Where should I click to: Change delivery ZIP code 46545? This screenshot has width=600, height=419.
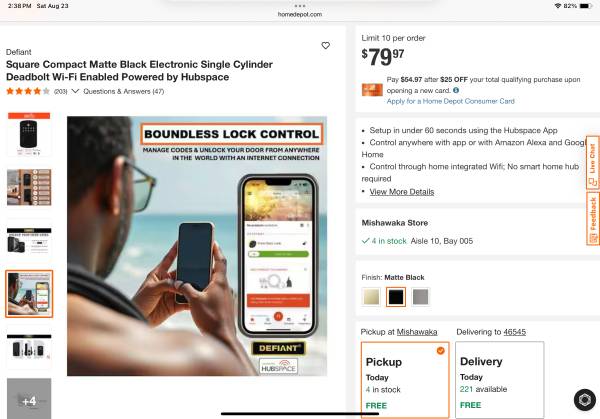[x=514, y=331]
